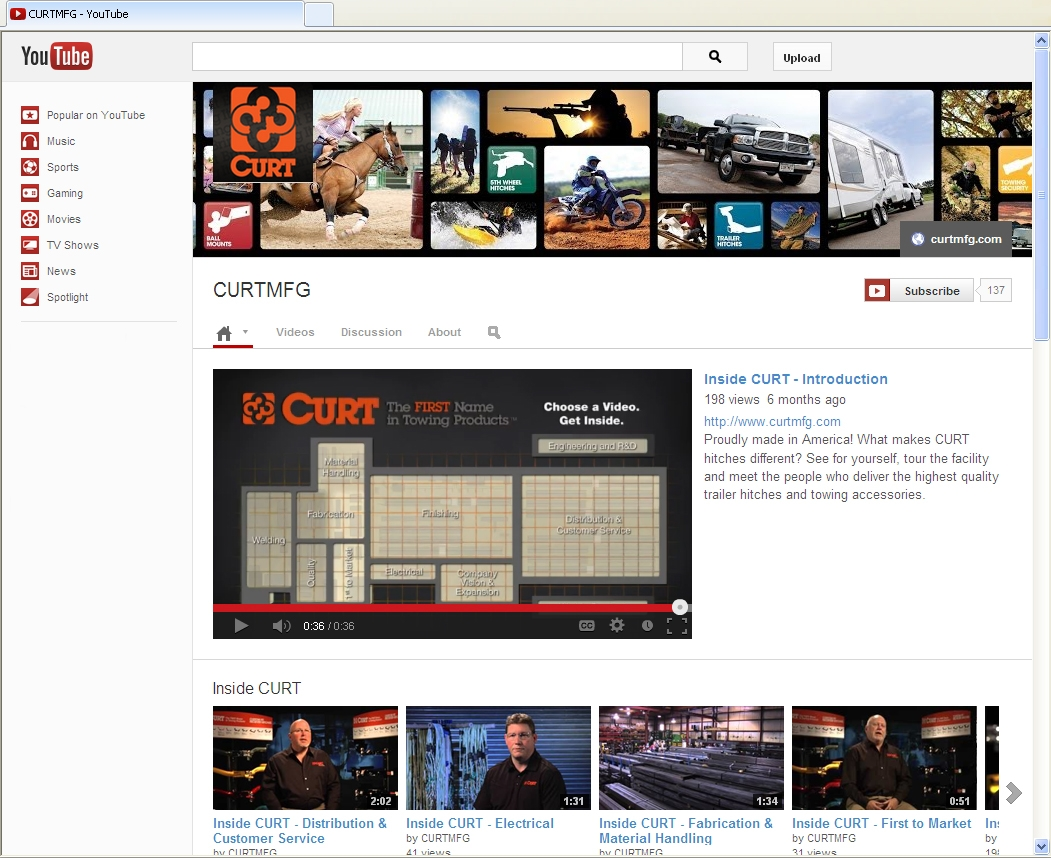Image resolution: width=1051 pixels, height=858 pixels.
Task: Toggle closed captions on the video player
Action: pos(586,624)
